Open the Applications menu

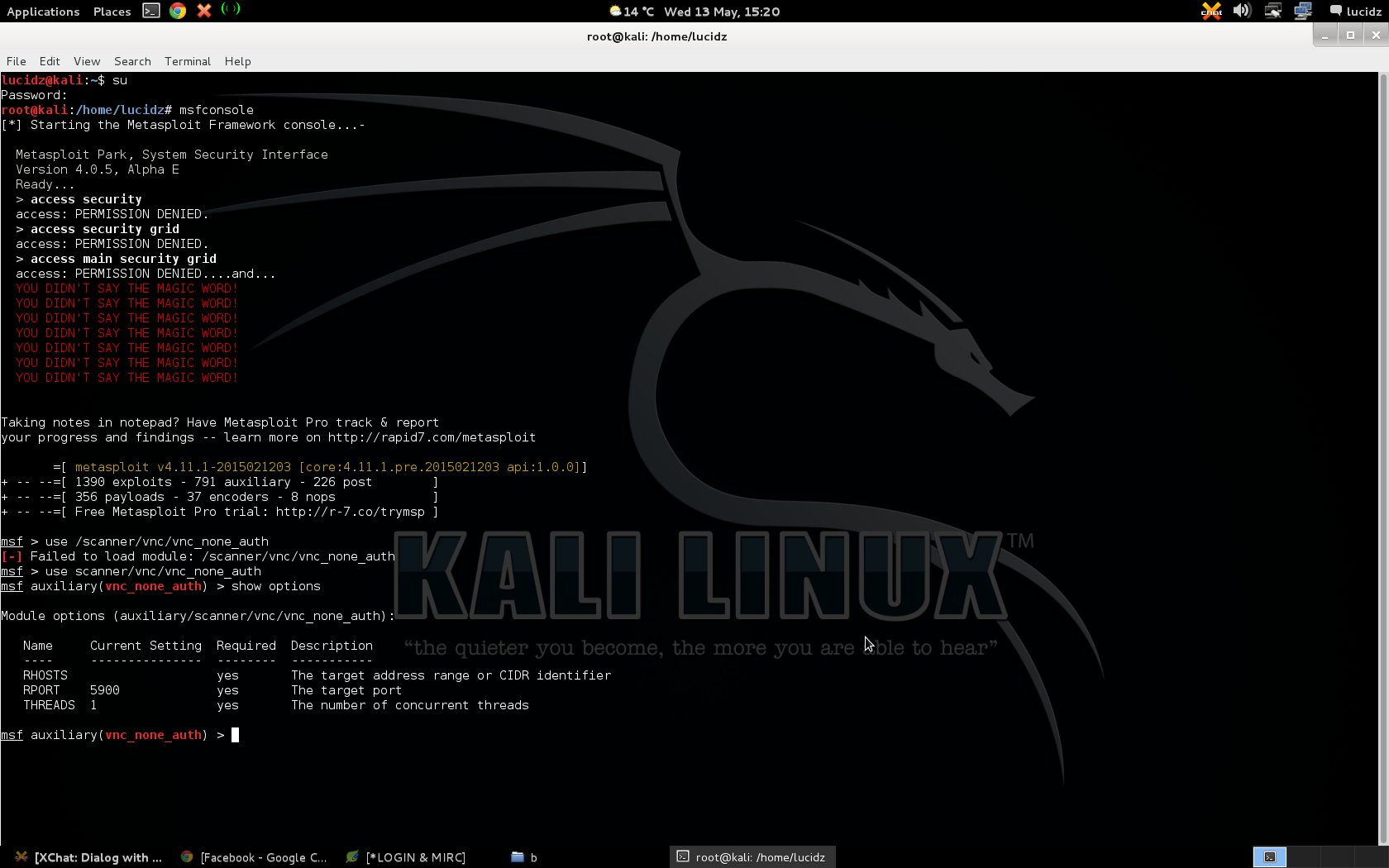point(43,12)
